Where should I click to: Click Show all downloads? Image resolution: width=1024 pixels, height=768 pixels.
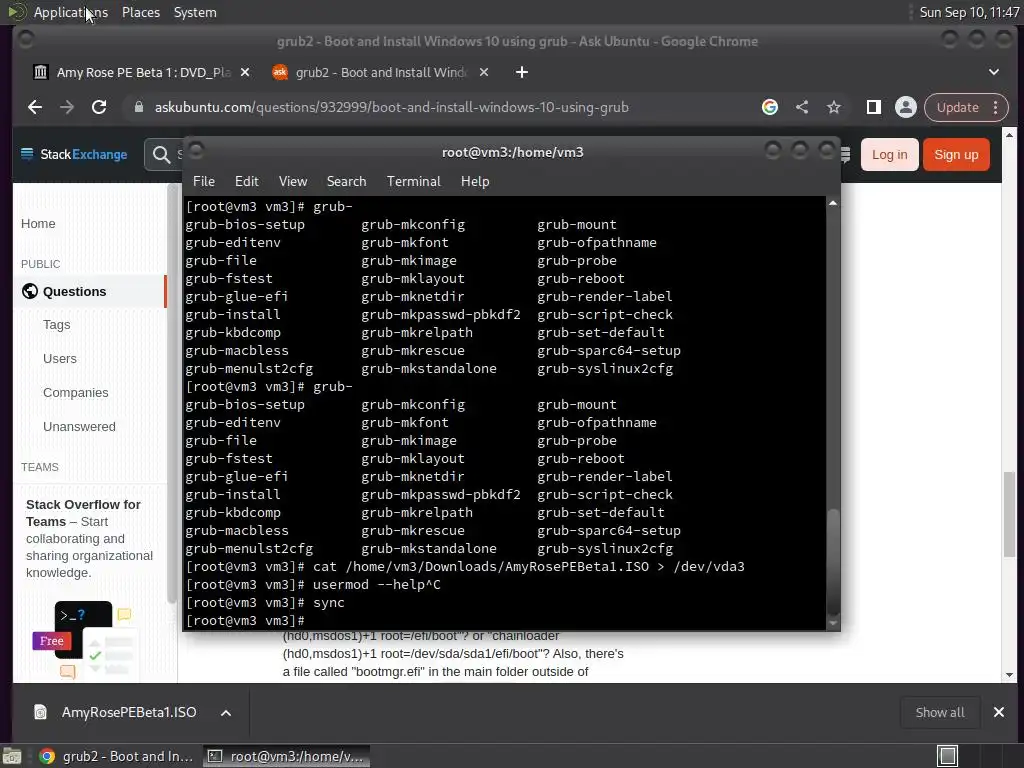pos(940,712)
